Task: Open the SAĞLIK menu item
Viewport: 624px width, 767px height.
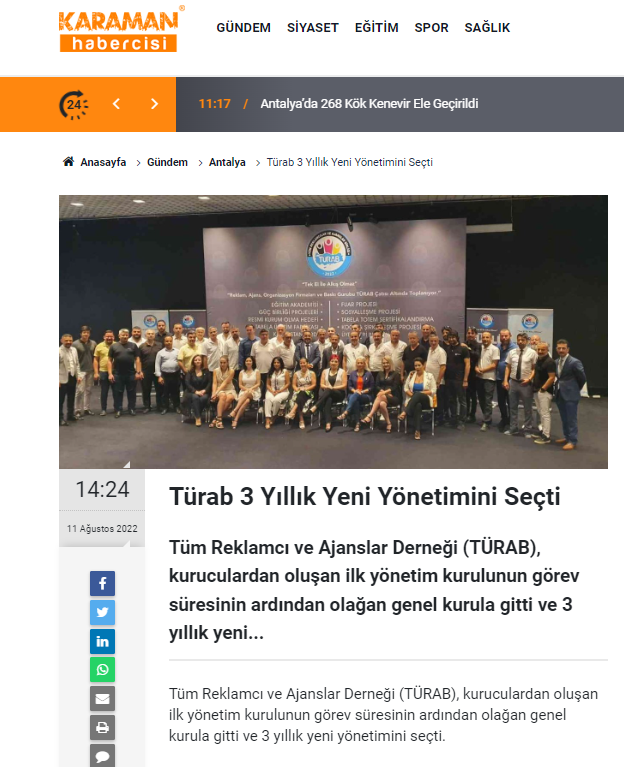Action: (x=487, y=28)
